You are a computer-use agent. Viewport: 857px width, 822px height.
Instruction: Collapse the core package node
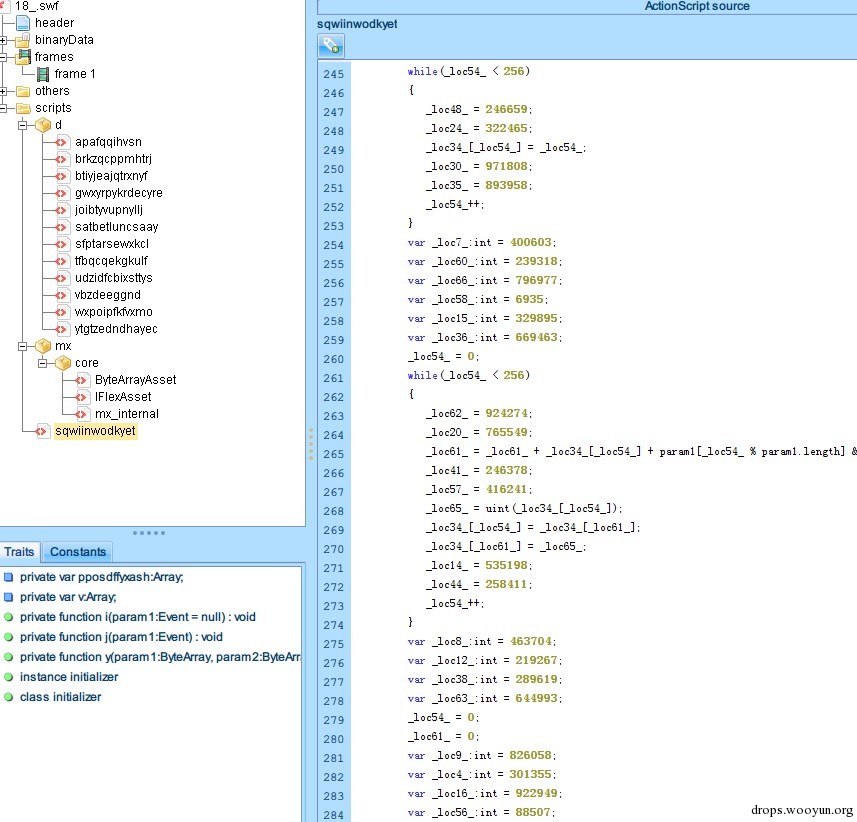click(x=43, y=363)
